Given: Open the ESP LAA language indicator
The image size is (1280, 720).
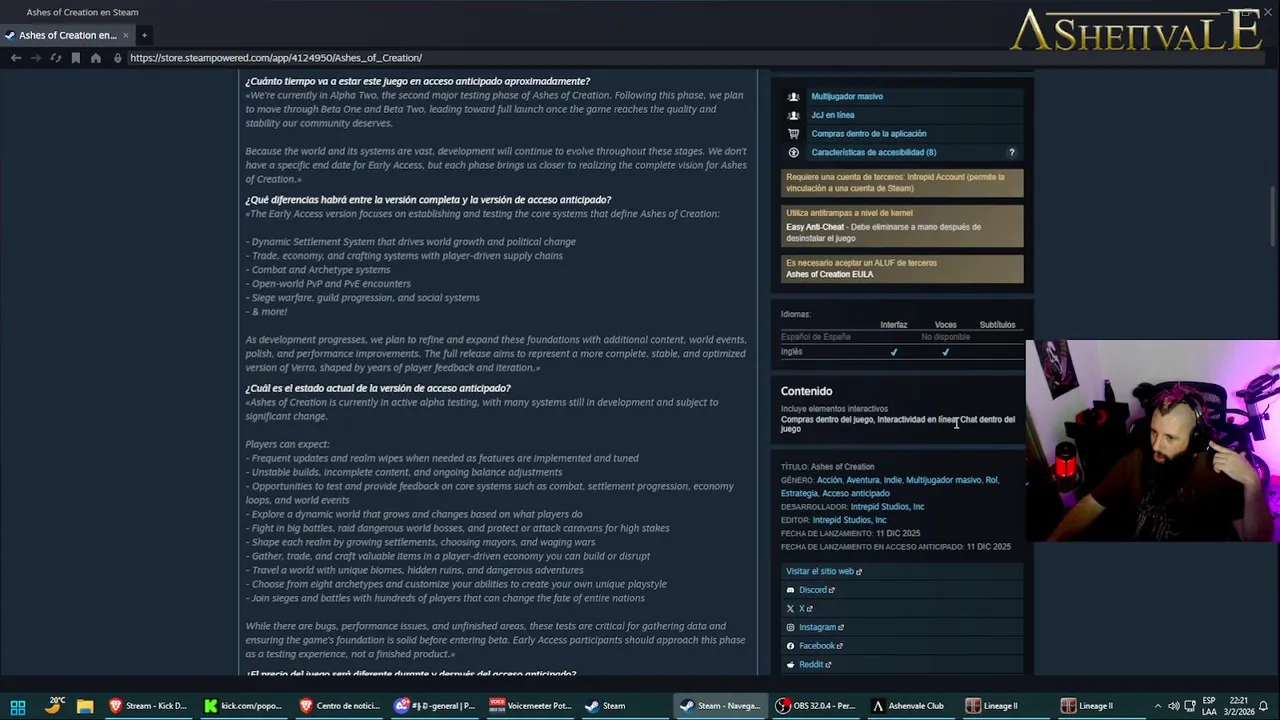Looking at the screenshot, I should click(1210, 706).
